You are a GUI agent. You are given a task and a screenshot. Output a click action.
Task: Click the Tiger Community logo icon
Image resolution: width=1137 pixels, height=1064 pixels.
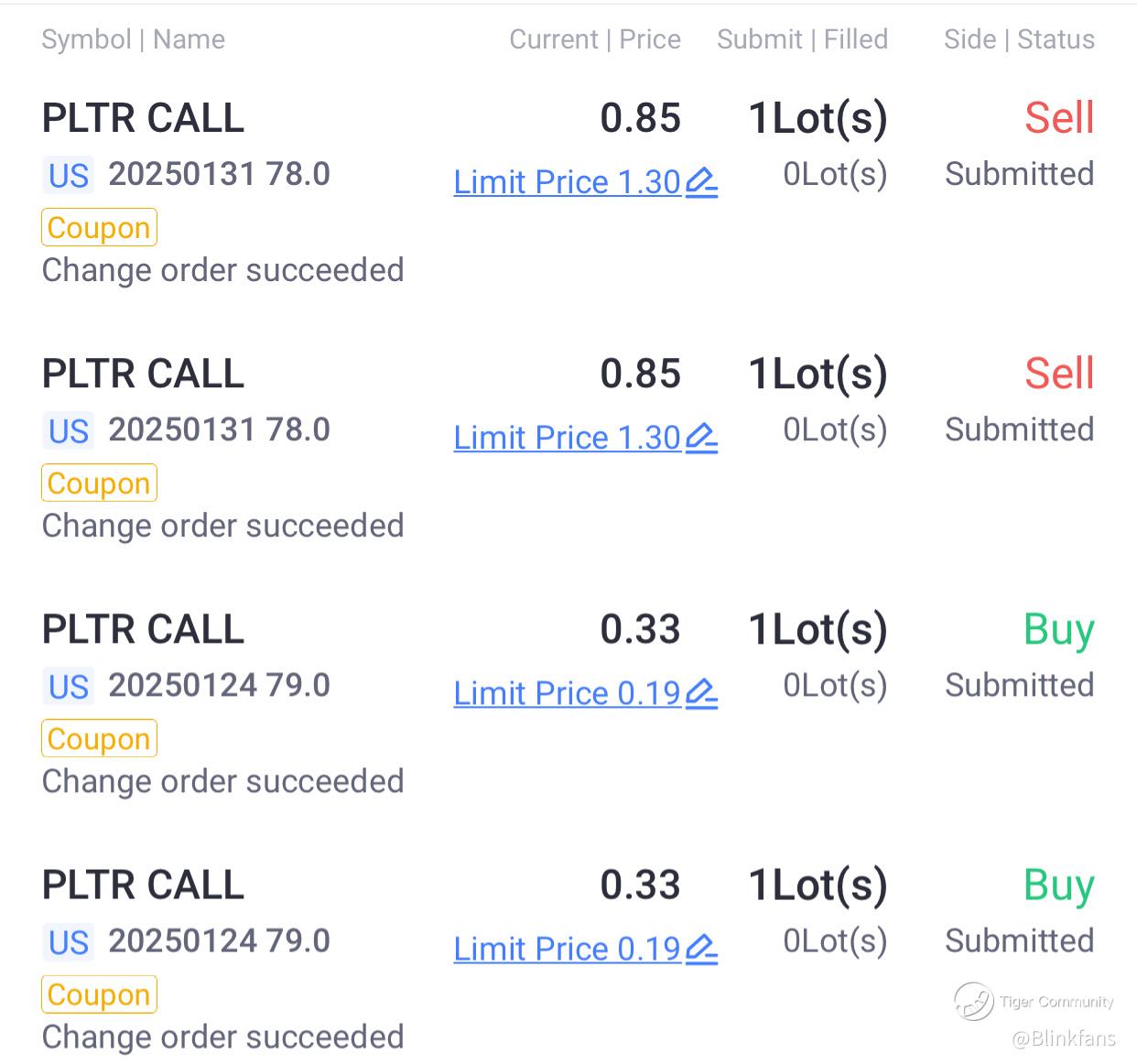tap(973, 1001)
